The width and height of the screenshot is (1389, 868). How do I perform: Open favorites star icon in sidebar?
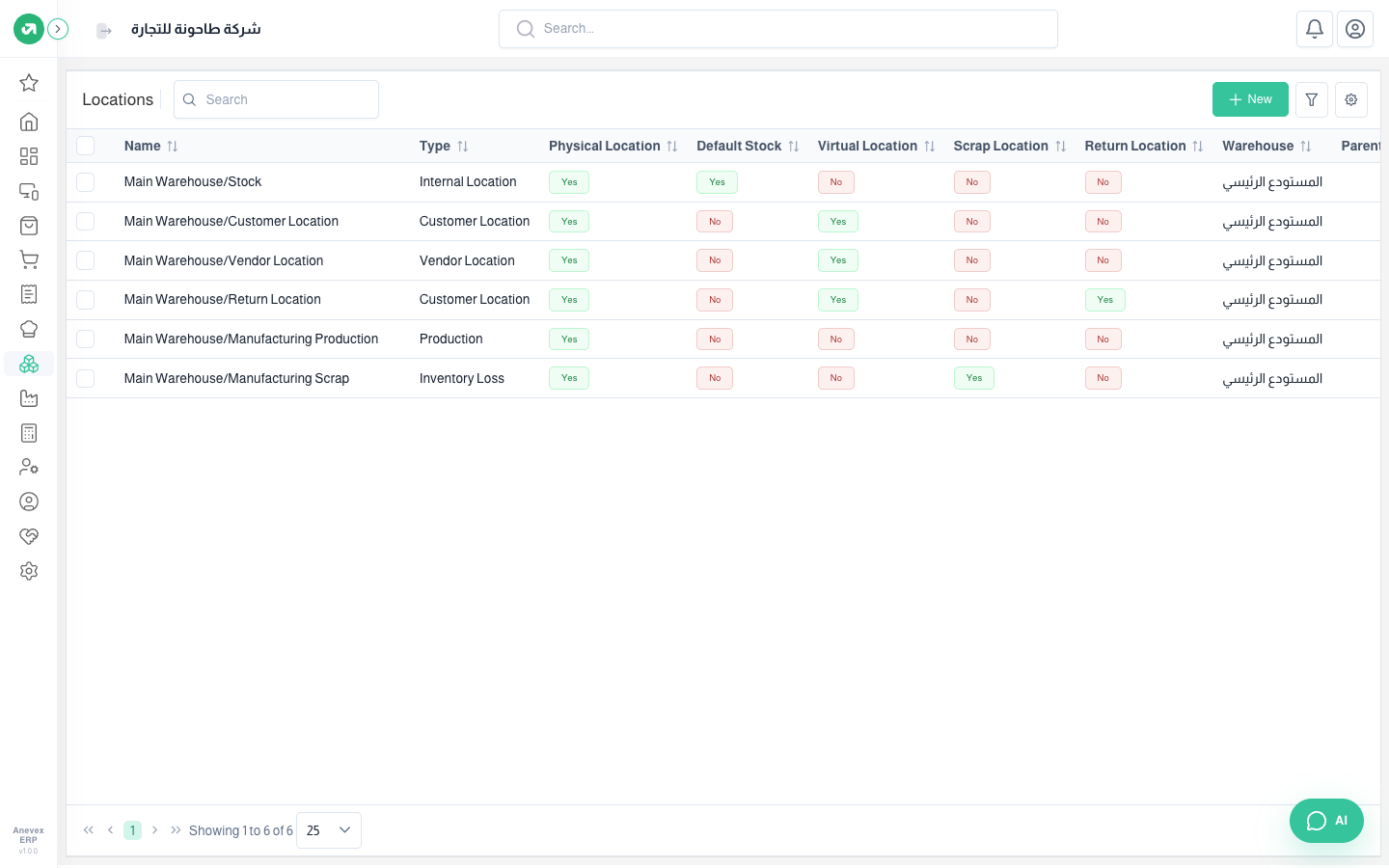pos(29,83)
